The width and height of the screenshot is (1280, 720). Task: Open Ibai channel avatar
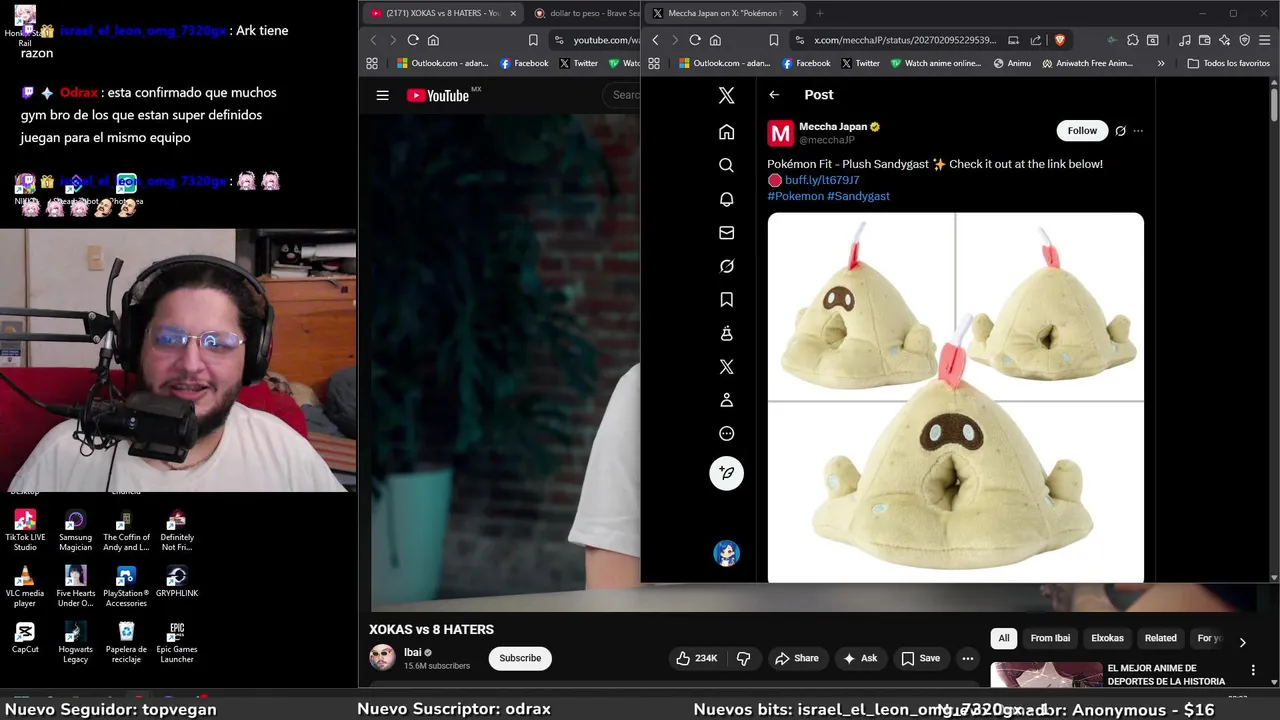coord(383,657)
